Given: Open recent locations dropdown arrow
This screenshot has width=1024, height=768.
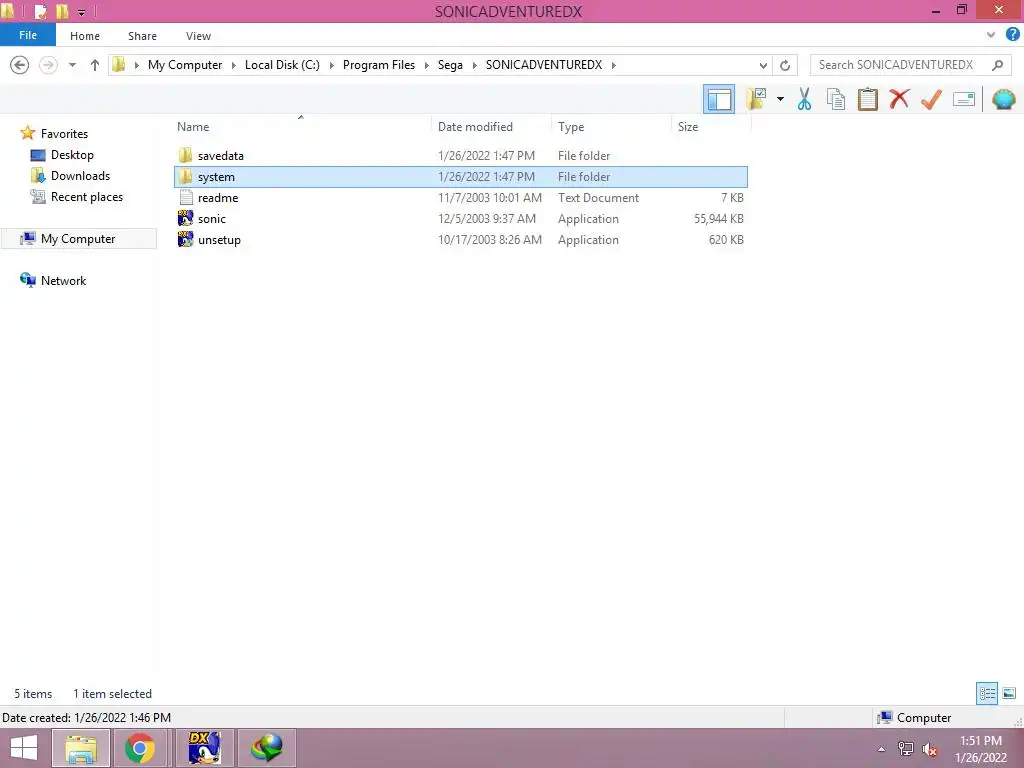Looking at the screenshot, I should (x=72, y=65).
